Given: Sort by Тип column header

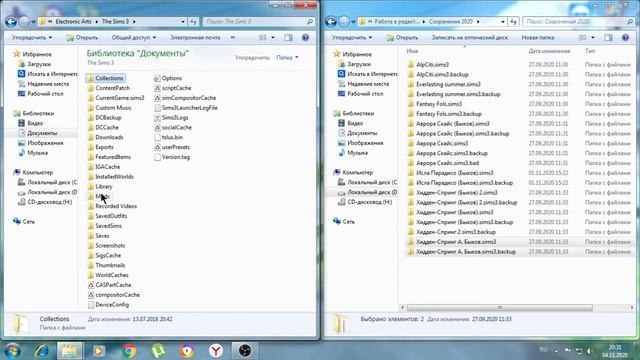Looking at the screenshot, I should click(590, 51).
